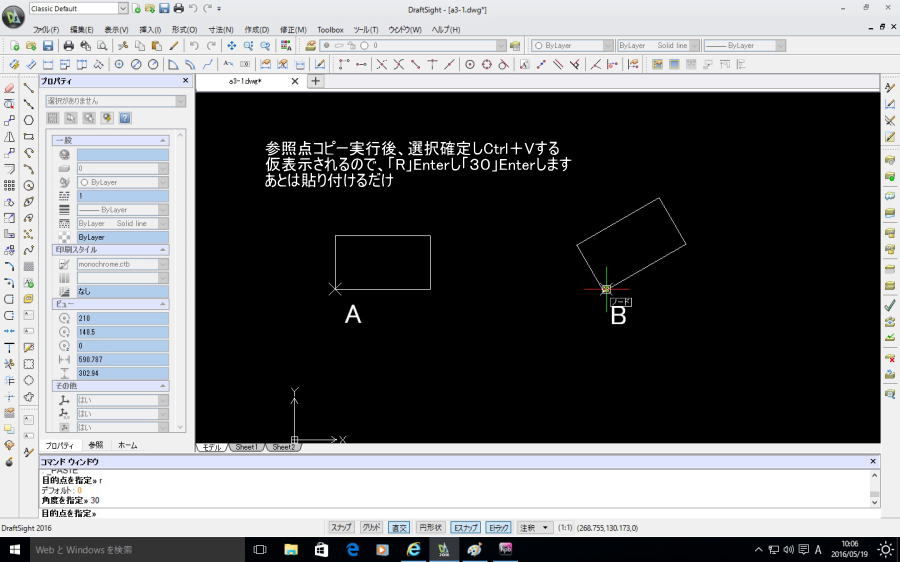
Task: Click the Properties panel vertical scrollbar
Action: [x=180, y=281]
